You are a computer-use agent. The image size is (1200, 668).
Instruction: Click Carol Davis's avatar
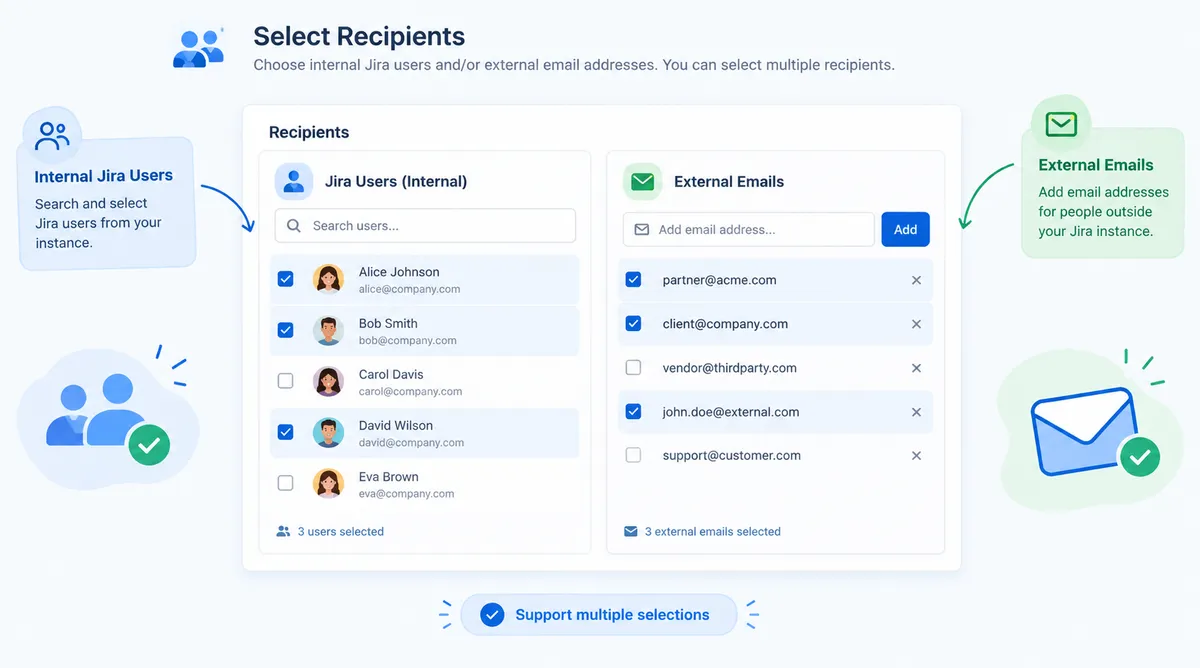click(x=328, y=382)
